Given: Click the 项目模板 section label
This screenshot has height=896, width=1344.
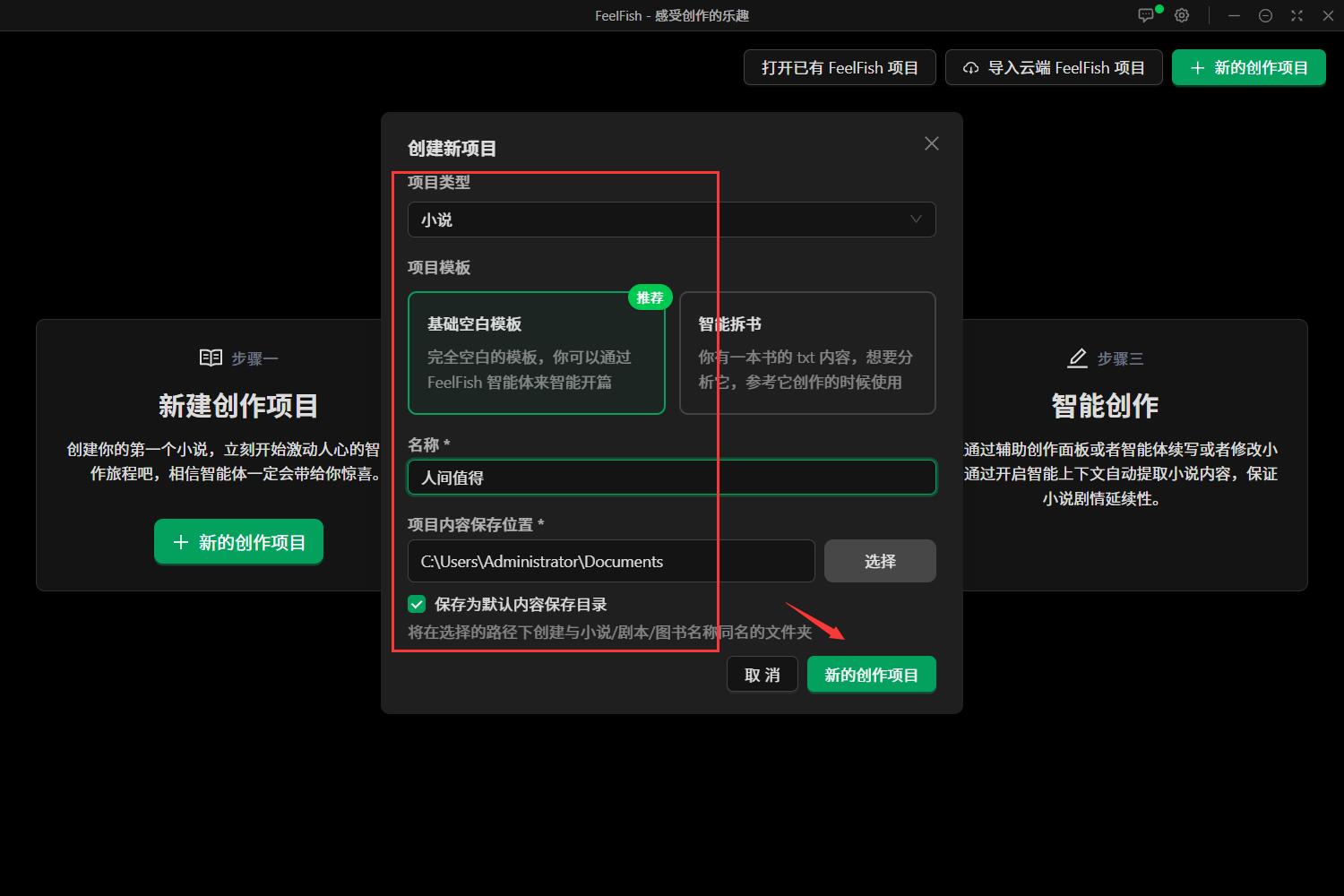Looking at the screenshot, I should coord(439,267).
